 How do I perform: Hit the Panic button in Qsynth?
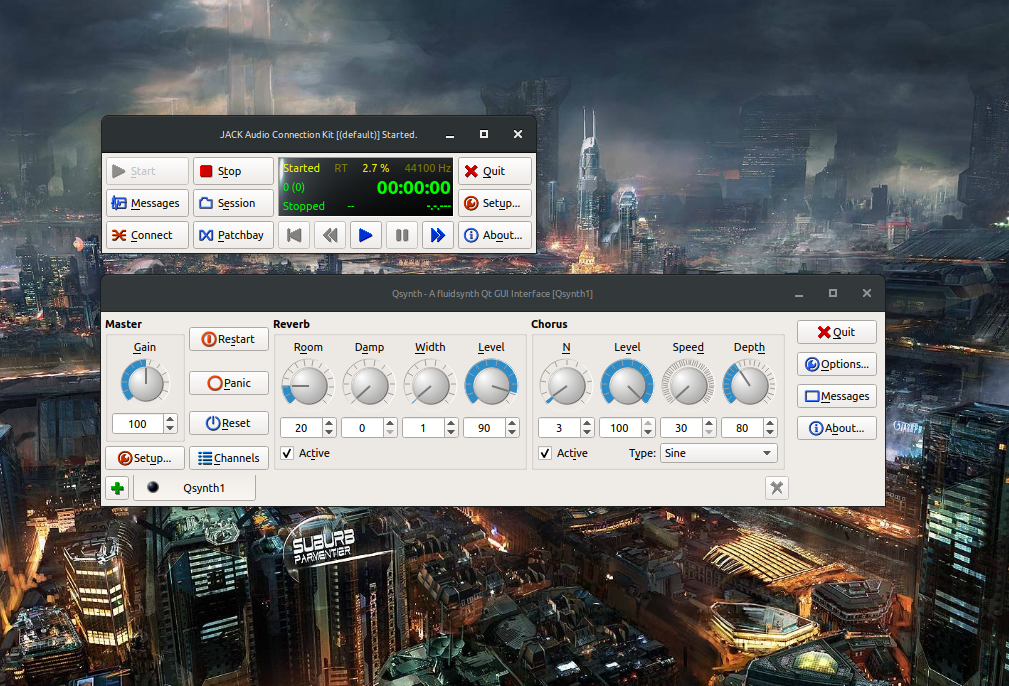point(228,383)
